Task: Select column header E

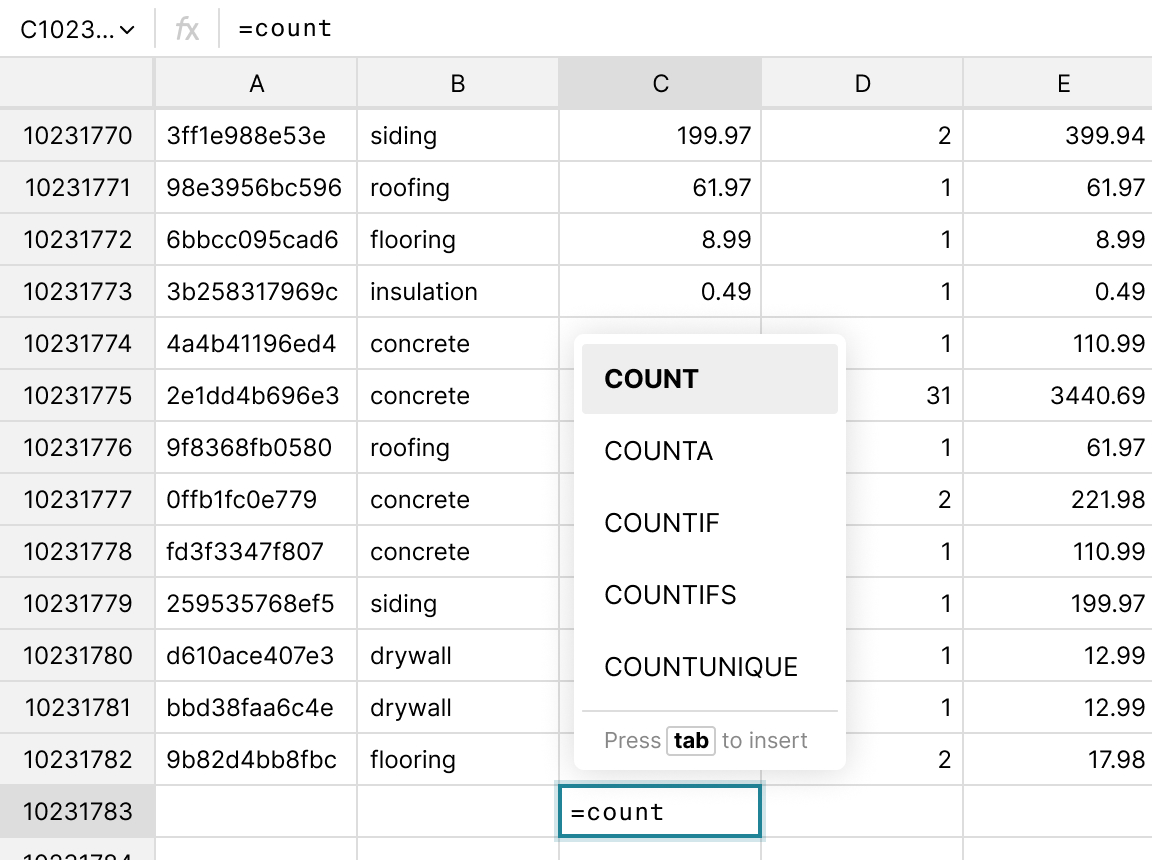Action: pyautogui.click(x=1063, y=84)
